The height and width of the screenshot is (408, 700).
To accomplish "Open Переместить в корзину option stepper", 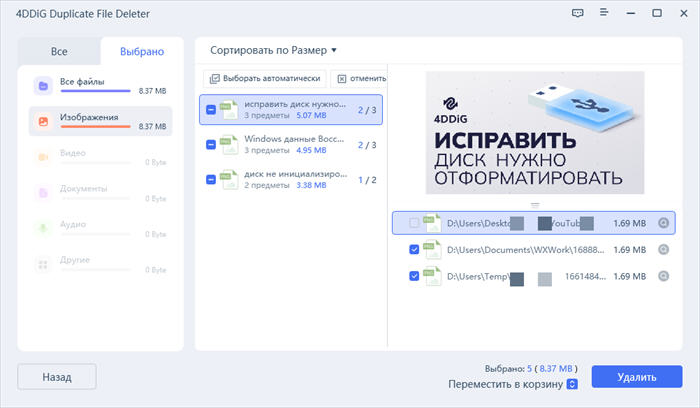I will 572,384.
